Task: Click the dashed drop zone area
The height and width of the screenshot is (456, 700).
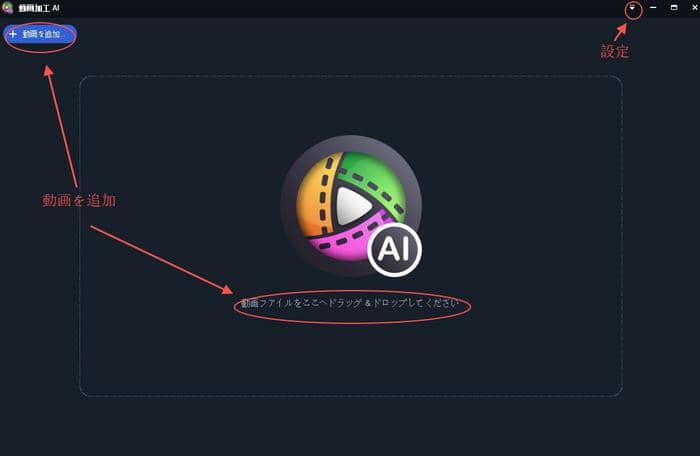Action: [351, 236]
